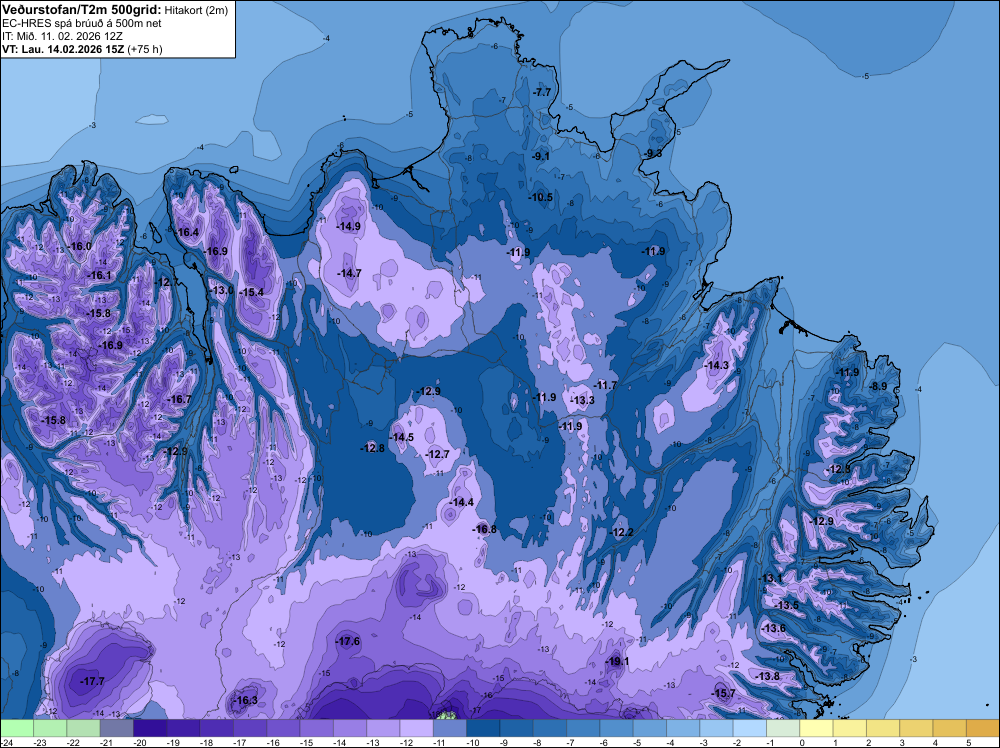
Task: Click the -16.3 temperature value label
Action: pyautogui.click(x=246, y=700)
